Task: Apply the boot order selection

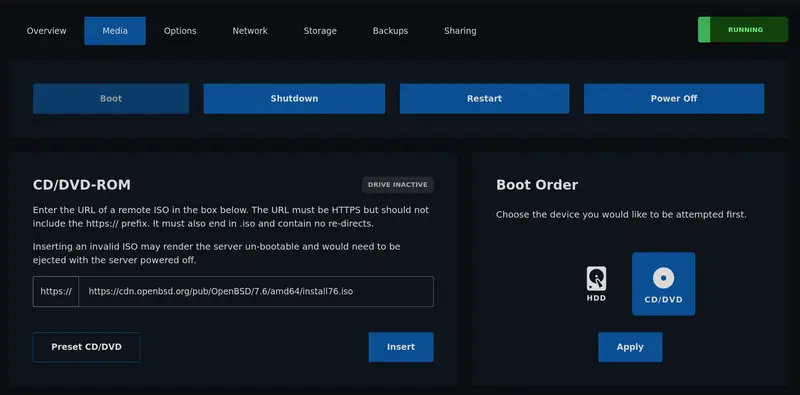Action: point(630,347)
